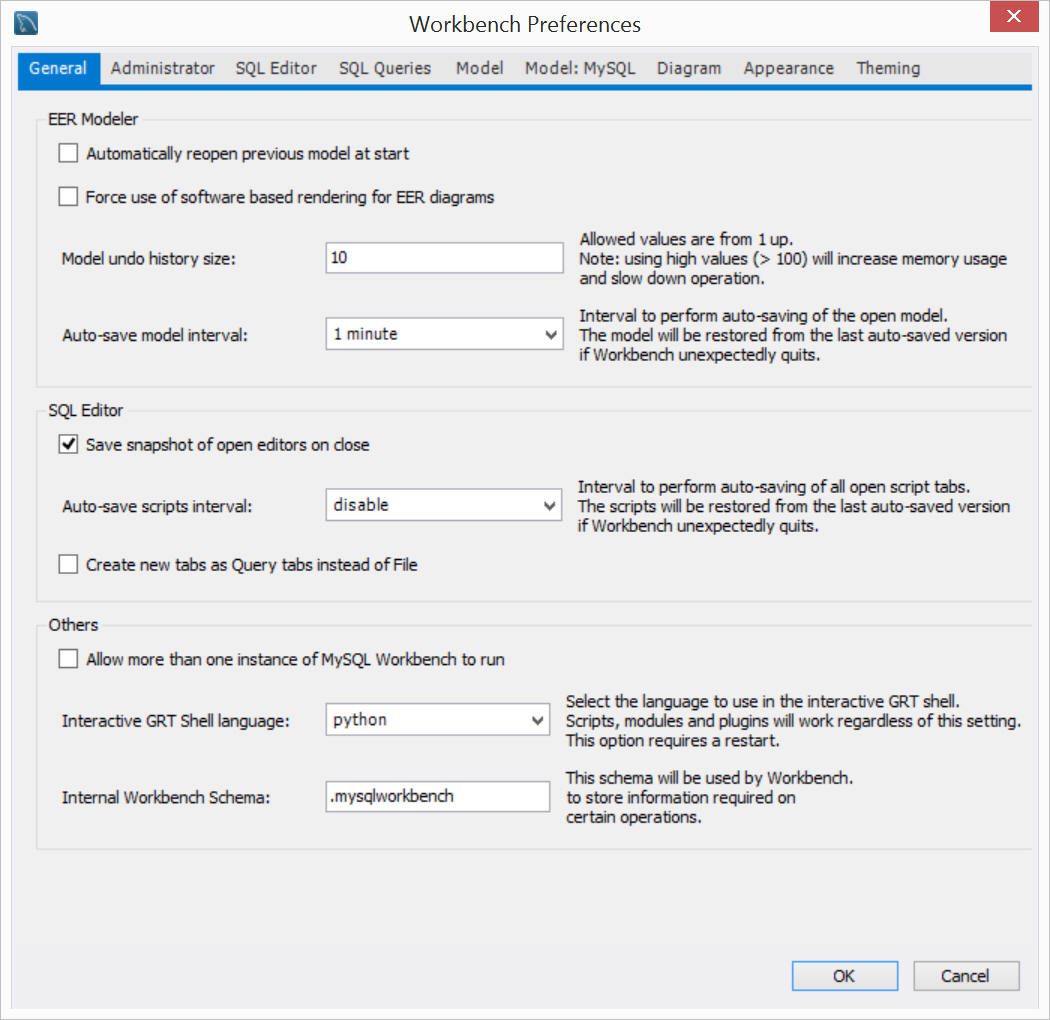Click the 'EER Modeler' group heading
The image size is (1050, 1020).
pyautogui.click(x=93, y=119)
